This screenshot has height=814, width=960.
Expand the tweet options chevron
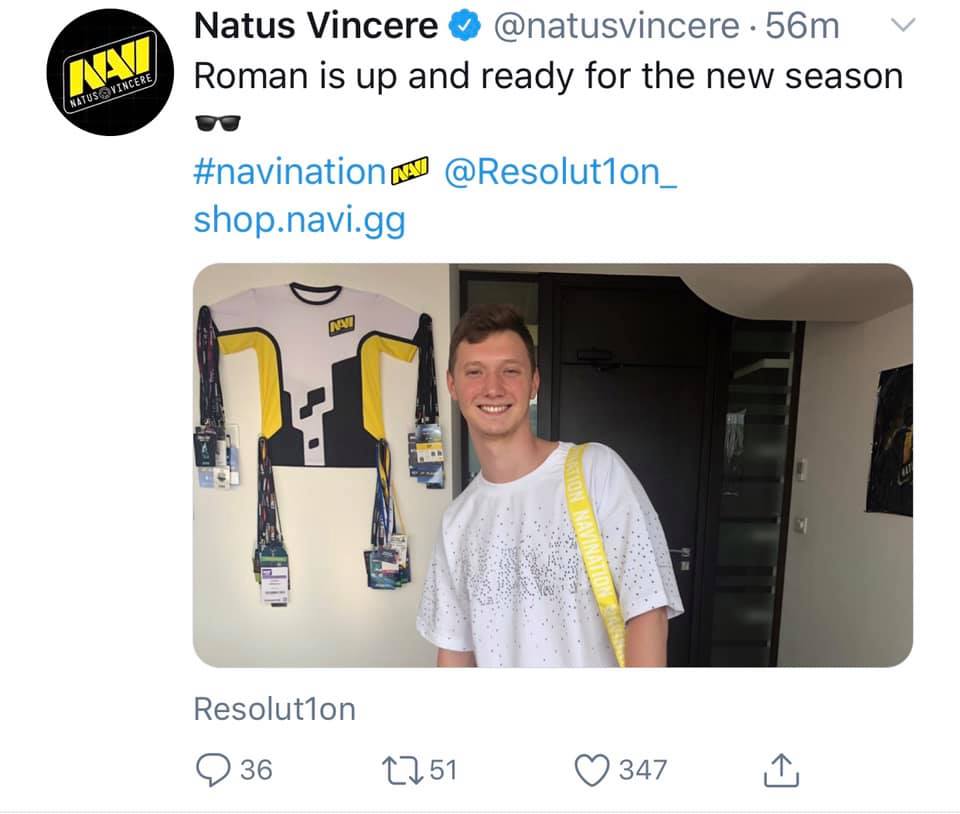[x=902, y=28]
